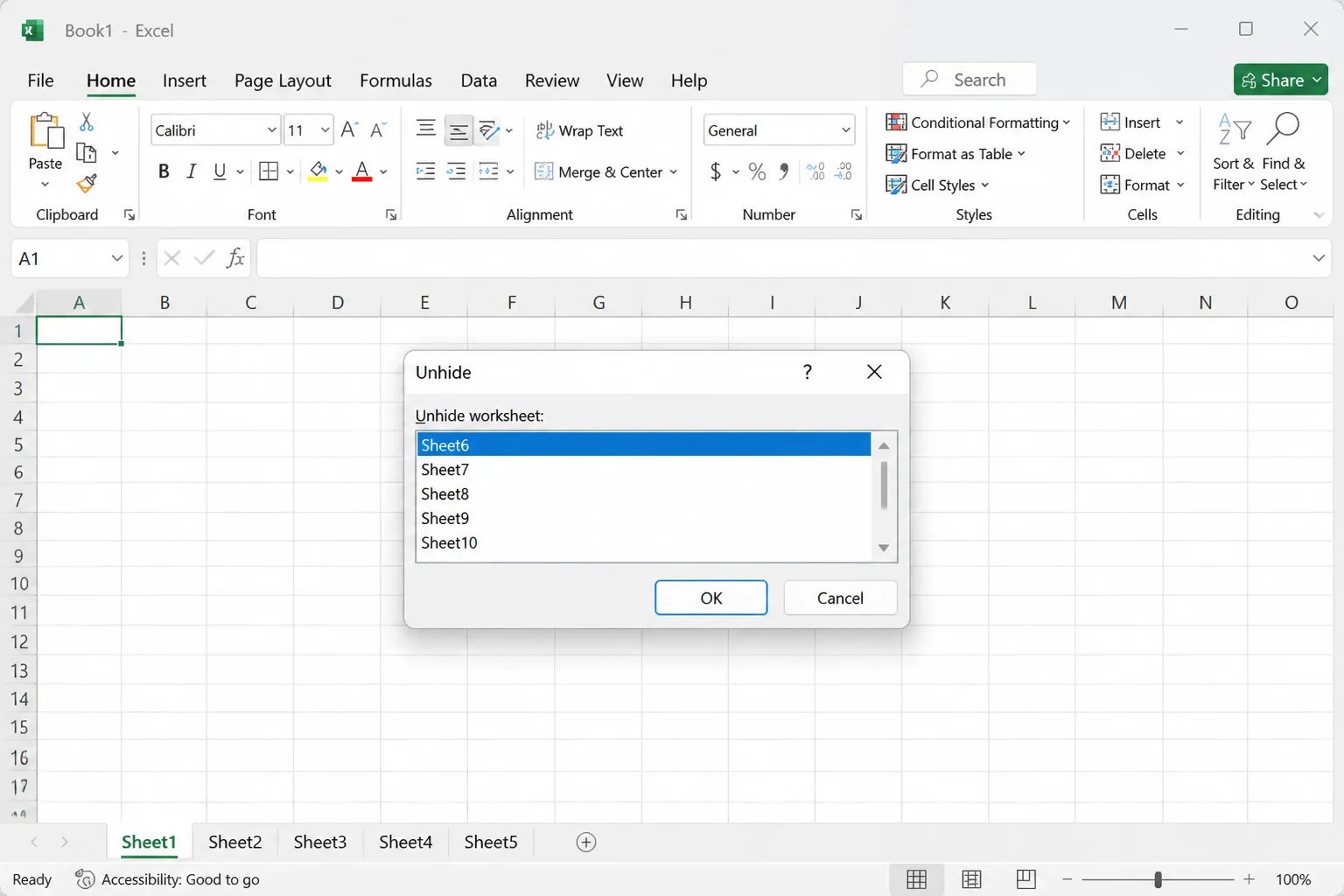Click the Accessibility checker status icon
This screenshot has width=1344, height=896.
point(85,879)
